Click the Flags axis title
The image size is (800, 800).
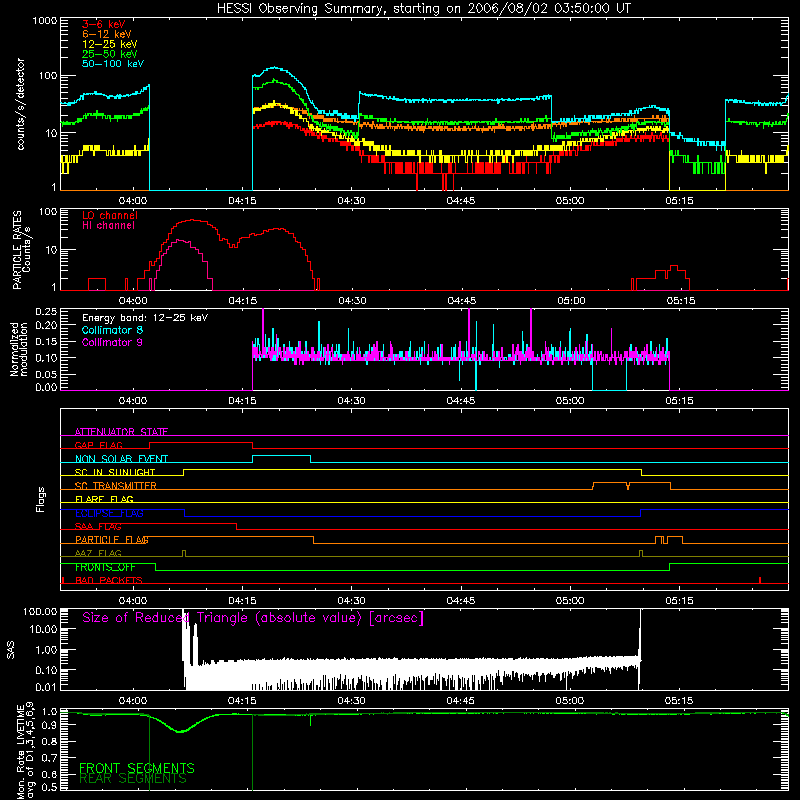coord(41,499)
